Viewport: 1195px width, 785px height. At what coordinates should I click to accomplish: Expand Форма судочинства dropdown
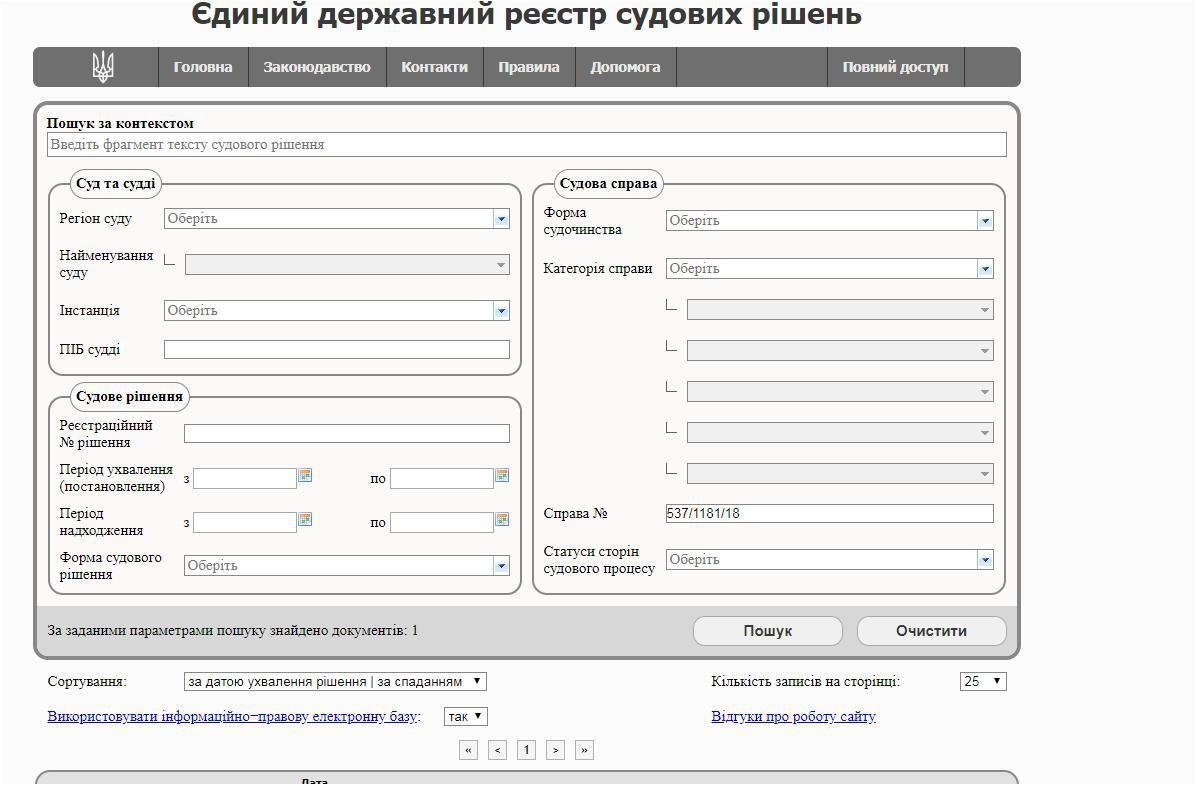[x=985, y=221]
